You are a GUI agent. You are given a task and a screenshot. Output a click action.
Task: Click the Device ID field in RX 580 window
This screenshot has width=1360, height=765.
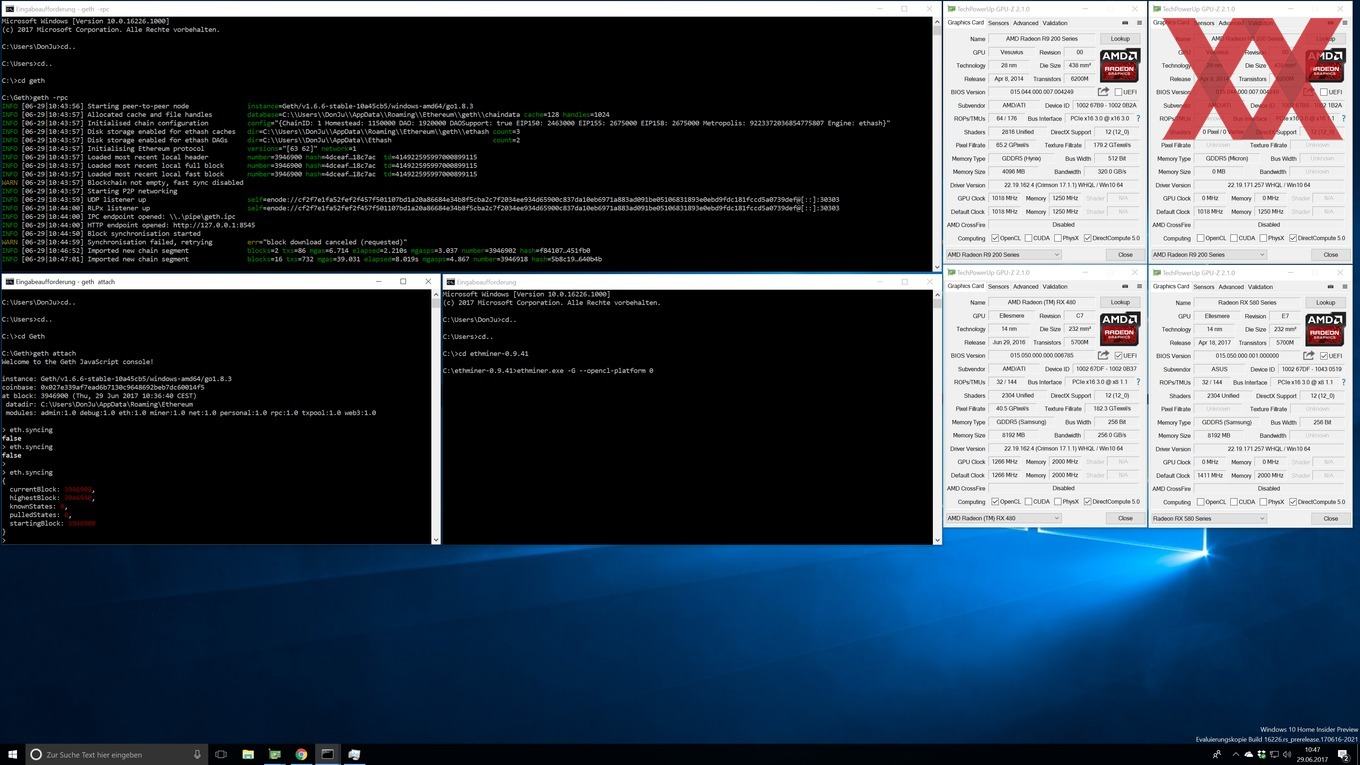click(x=1313, y=369)
